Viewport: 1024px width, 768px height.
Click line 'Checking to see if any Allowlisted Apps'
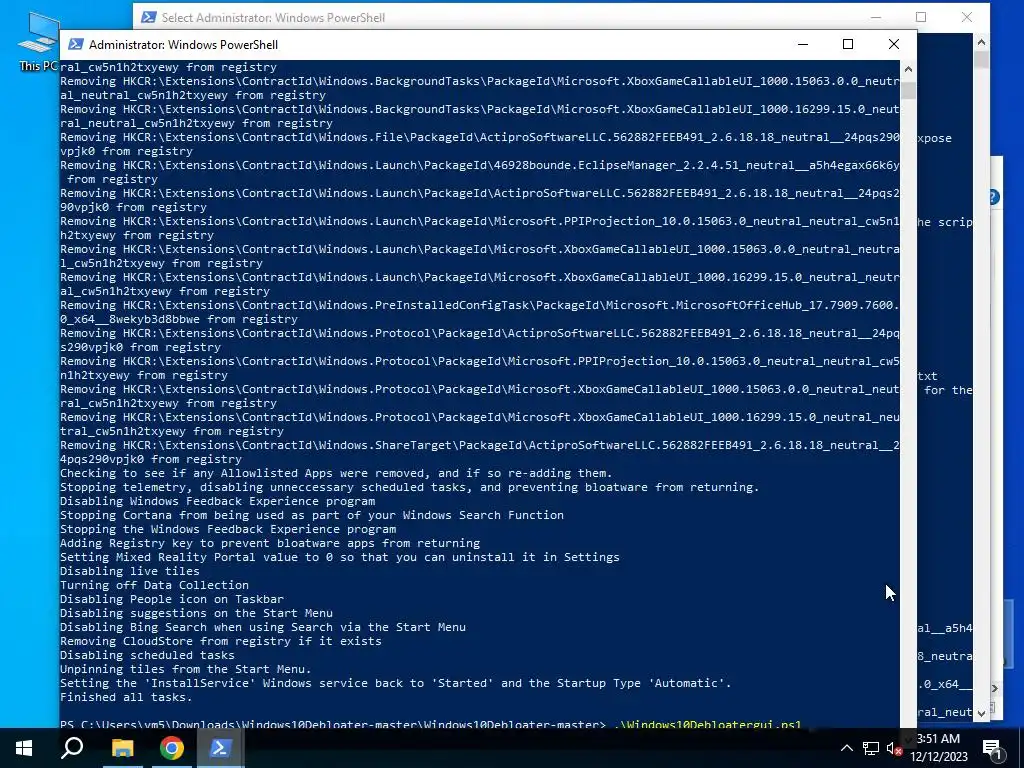336,473
